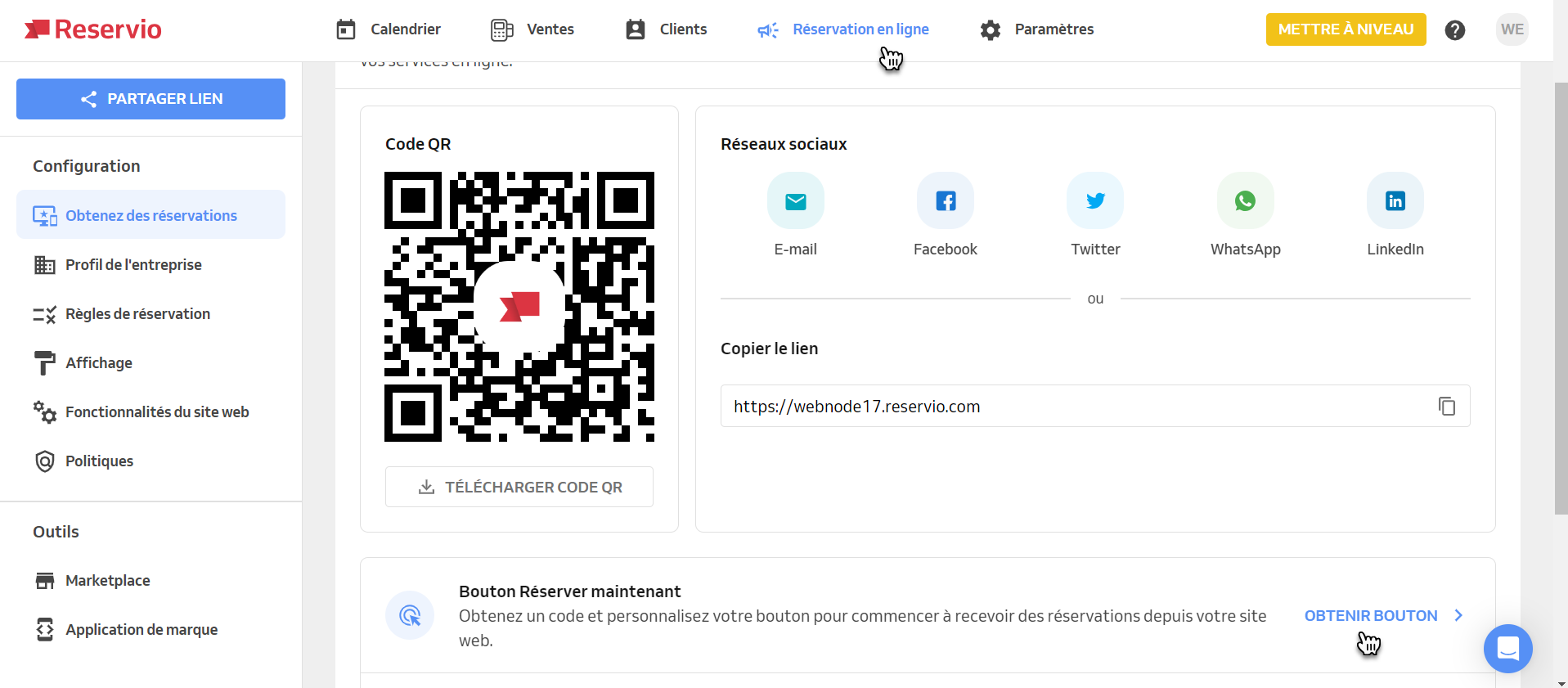Click the PARTAGER LIEN button

click(x=151, y=99)
